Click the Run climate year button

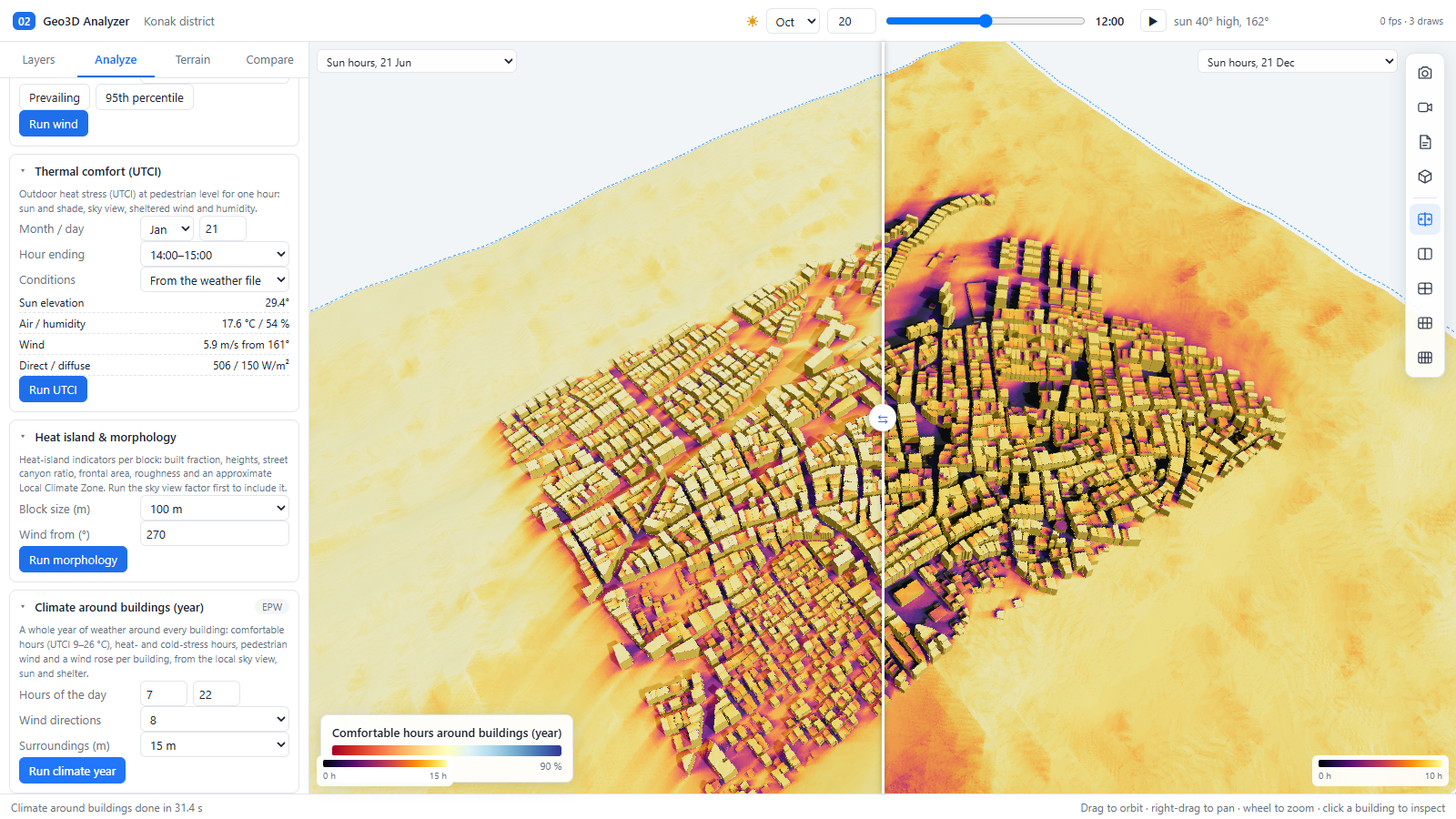pyautogui.click(x=73, y=771)
